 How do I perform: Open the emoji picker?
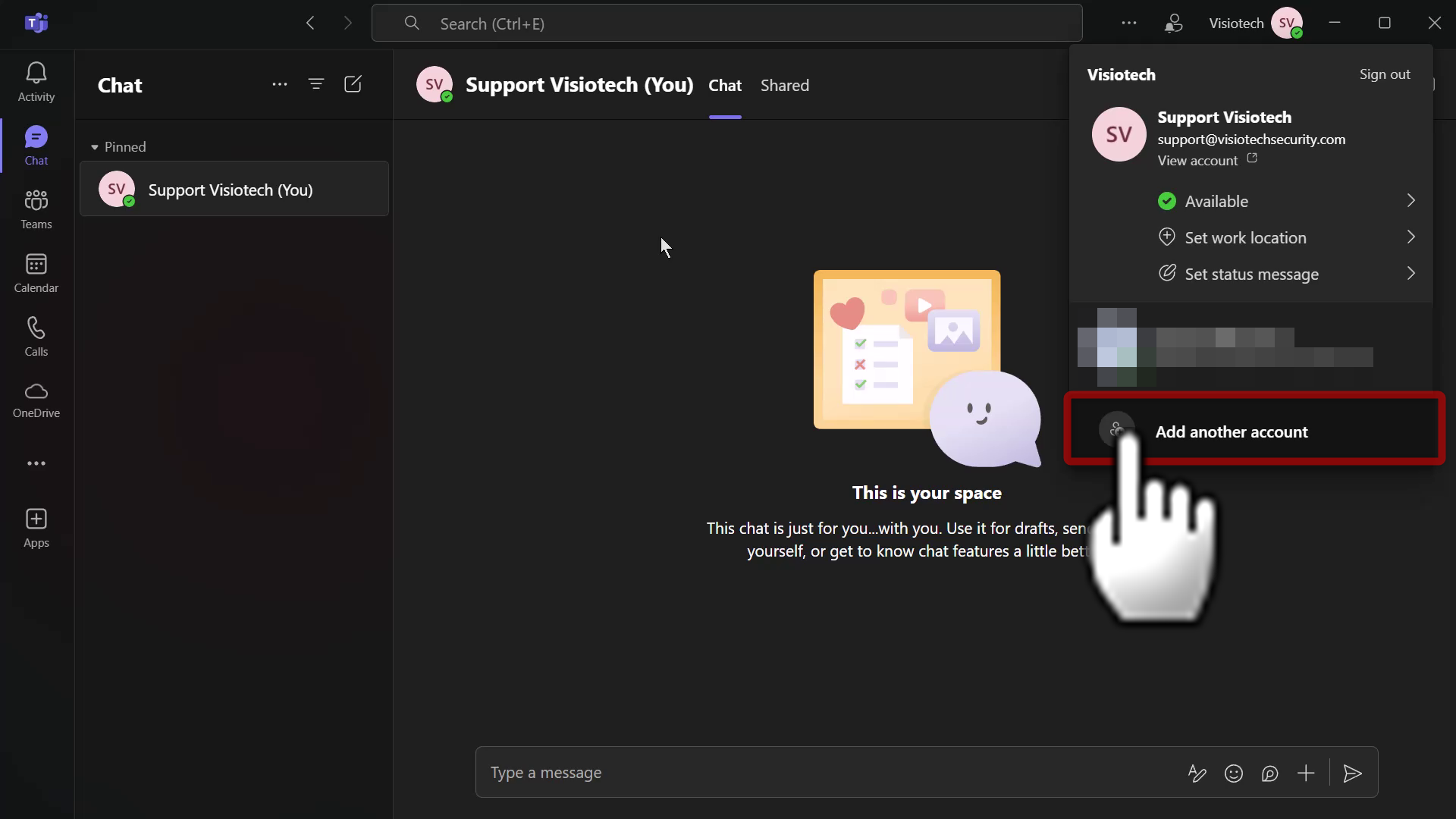[x=1234, y=773]
